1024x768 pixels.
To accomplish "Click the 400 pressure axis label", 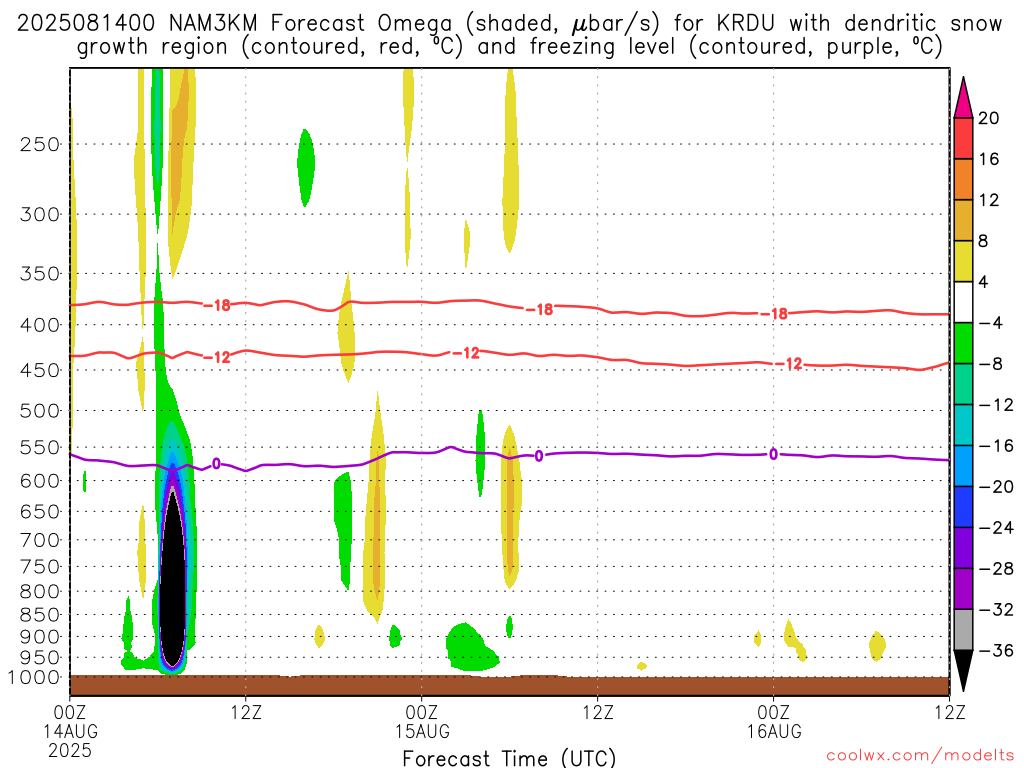I will pyautogui.click(x=40, y=325).
